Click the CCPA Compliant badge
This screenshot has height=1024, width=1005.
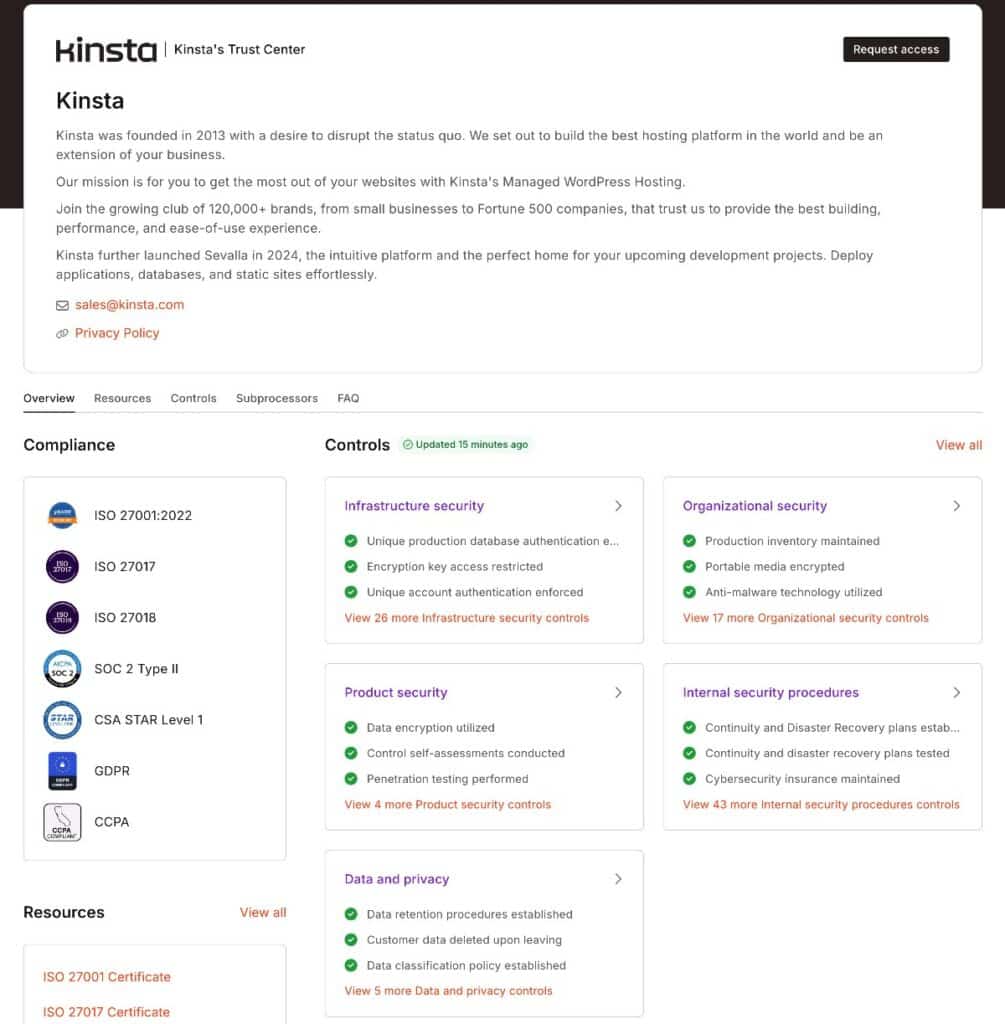click(x=62, y=821)
